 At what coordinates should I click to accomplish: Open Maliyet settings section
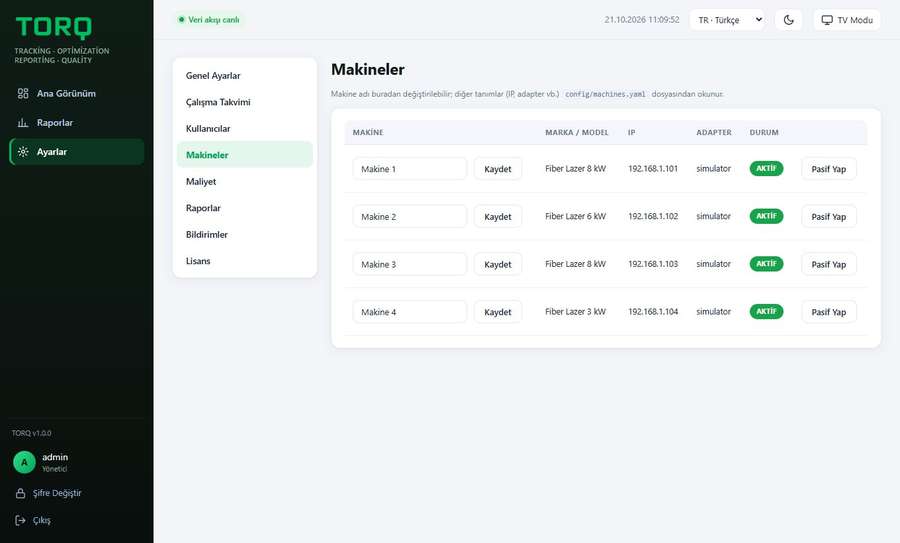[245, 181]
